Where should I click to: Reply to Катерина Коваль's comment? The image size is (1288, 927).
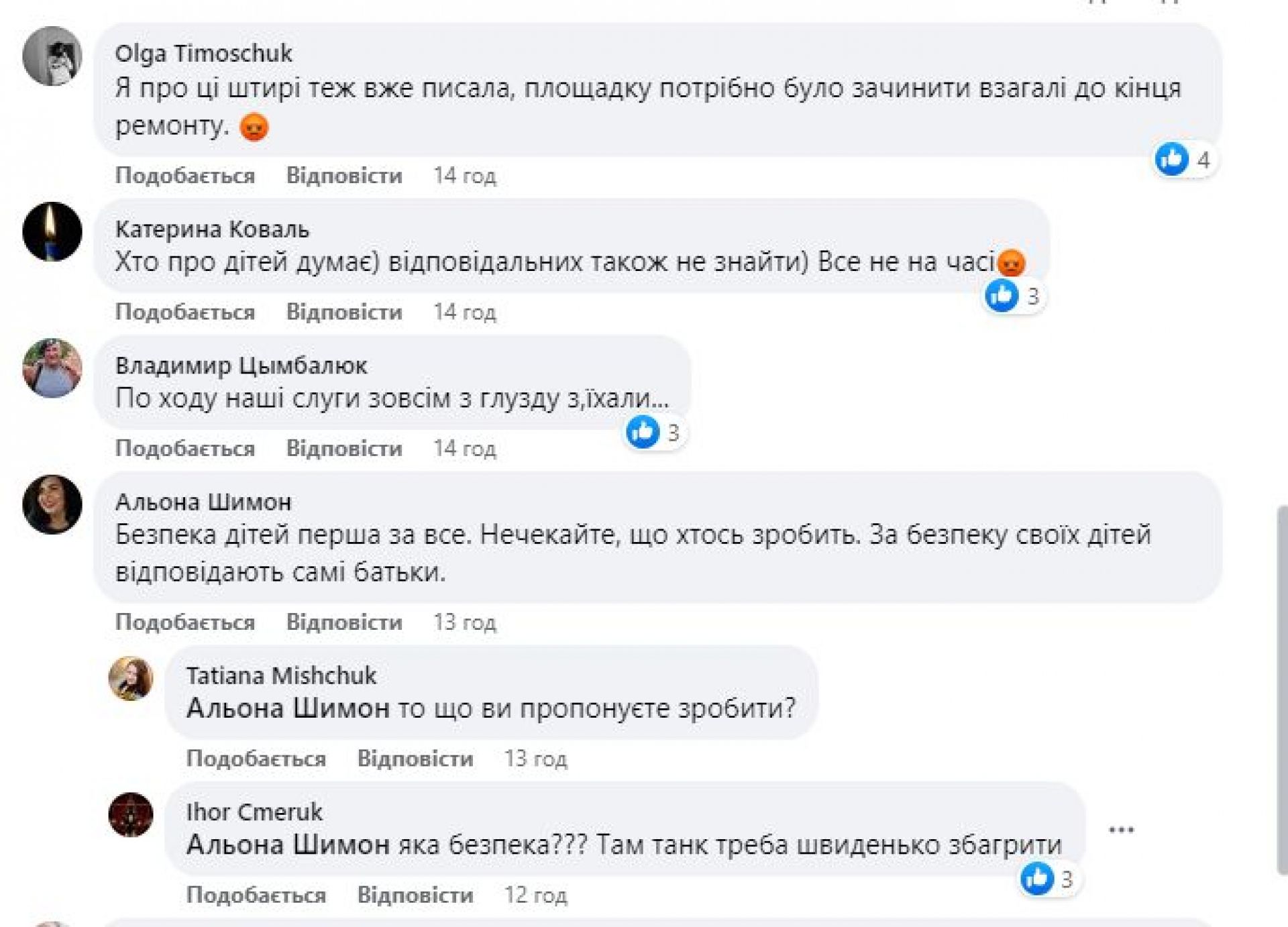point(344,312)
